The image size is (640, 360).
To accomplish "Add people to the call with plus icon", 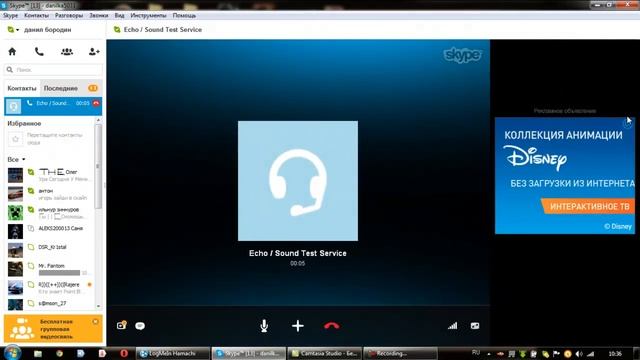I will [x=298, y=326].
